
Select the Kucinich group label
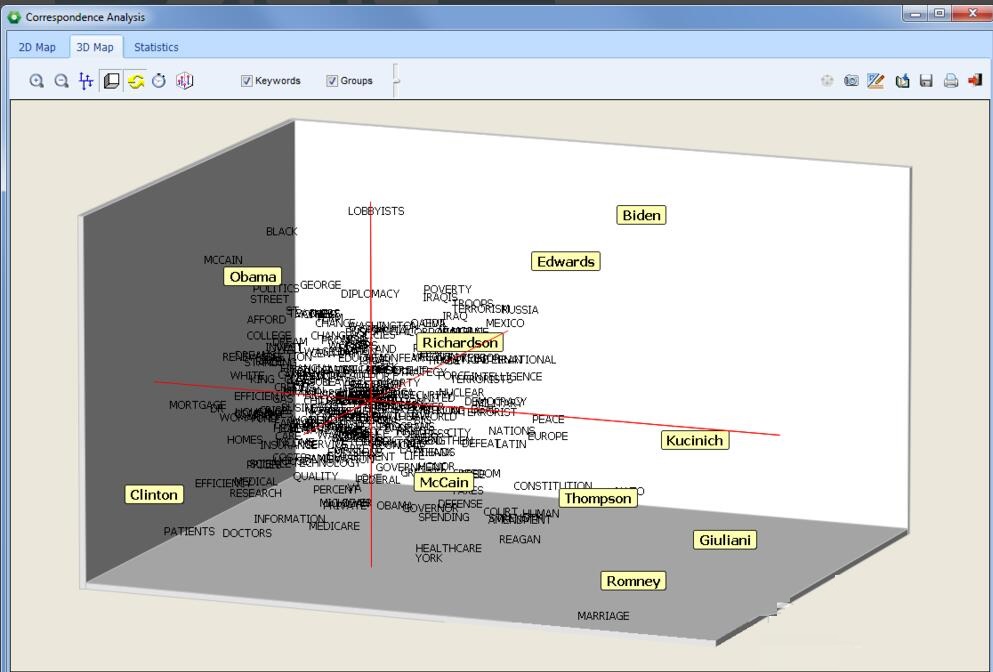695,440
